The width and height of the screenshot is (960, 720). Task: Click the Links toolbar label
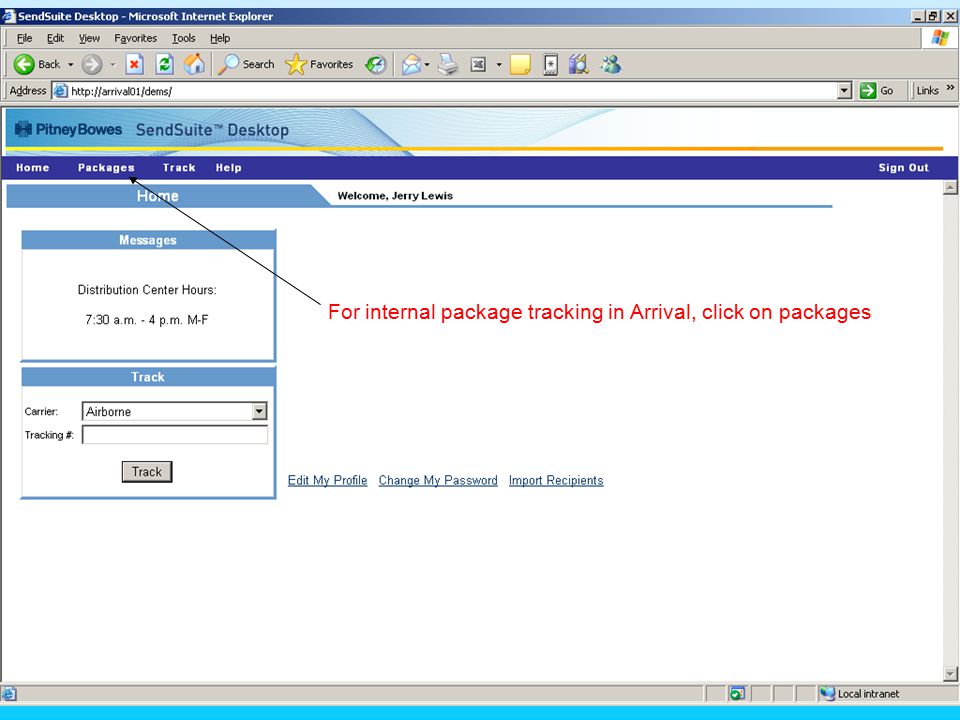point(927,91)
